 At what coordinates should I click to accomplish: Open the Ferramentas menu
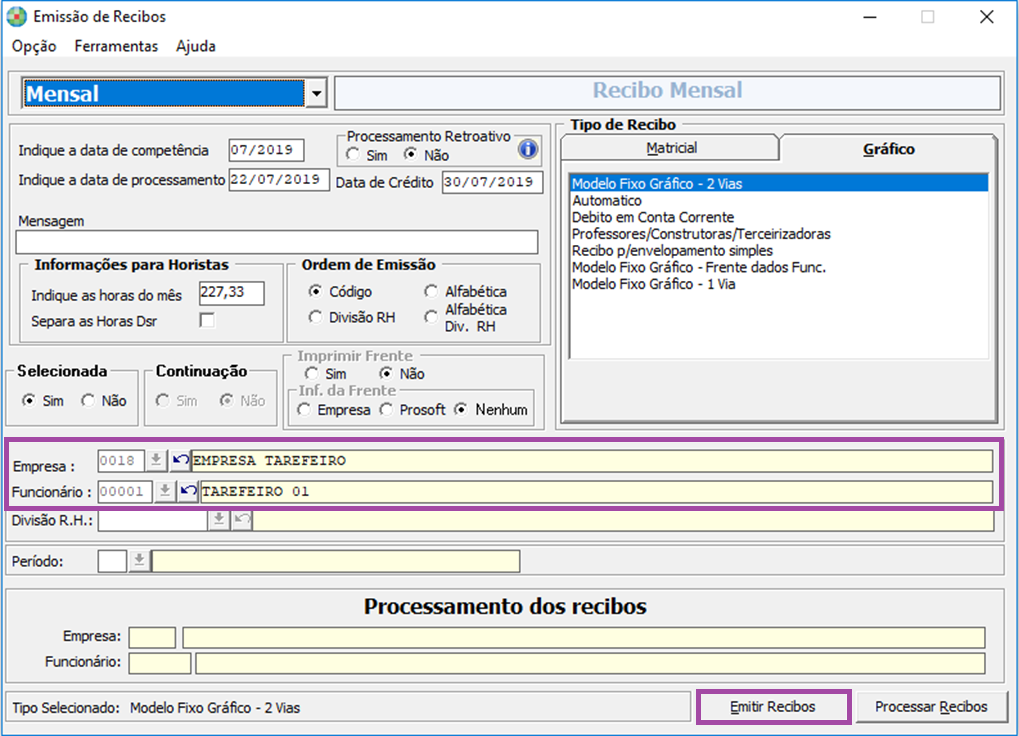coord(116,46)
